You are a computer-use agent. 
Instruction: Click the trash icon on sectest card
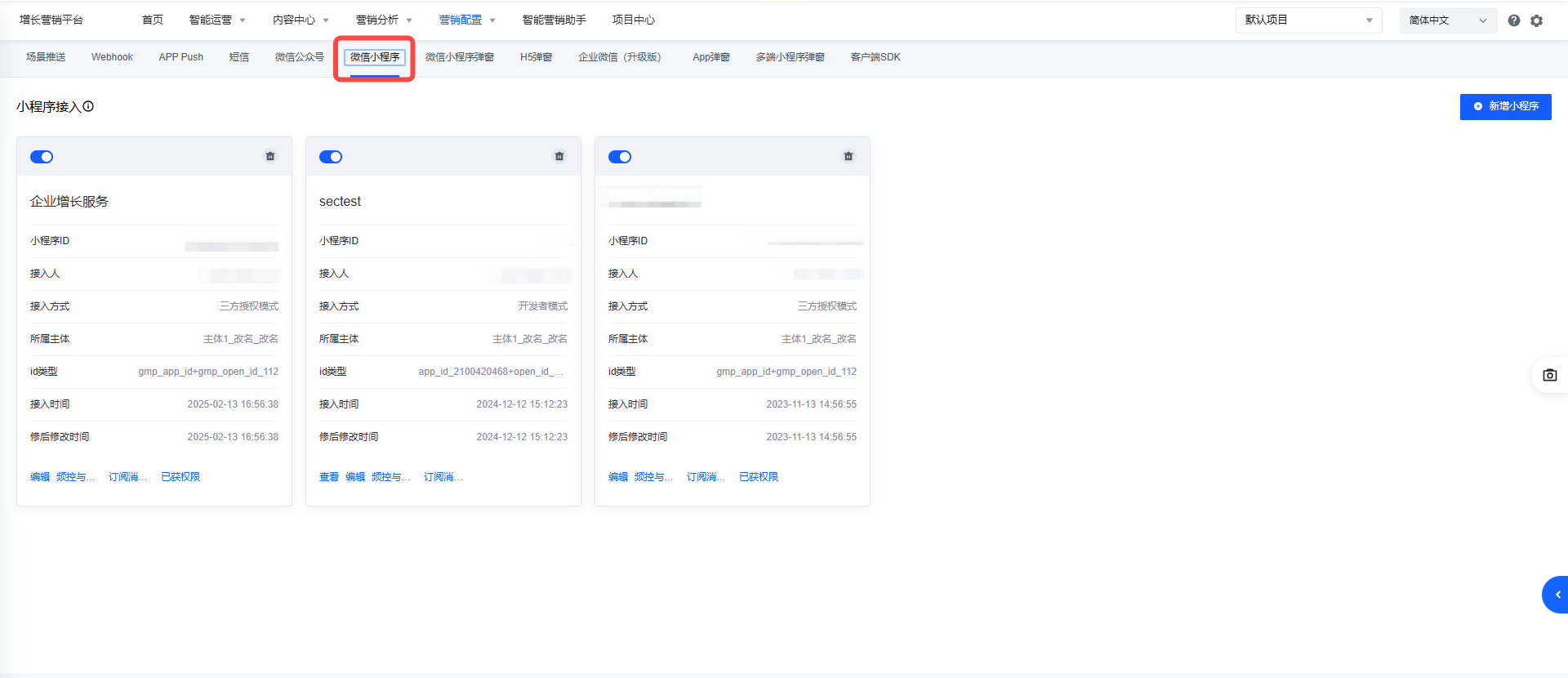click(559, 156)
